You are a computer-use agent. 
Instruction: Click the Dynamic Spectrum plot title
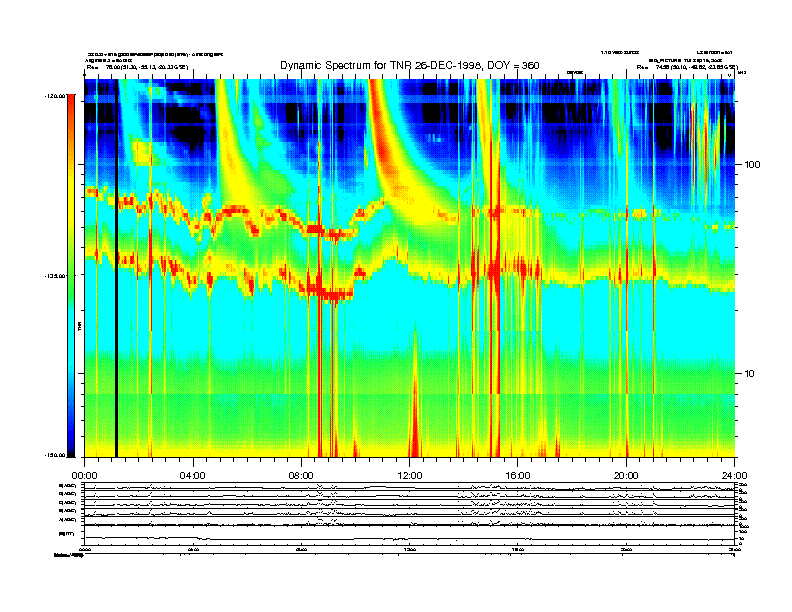pos(408,65)
